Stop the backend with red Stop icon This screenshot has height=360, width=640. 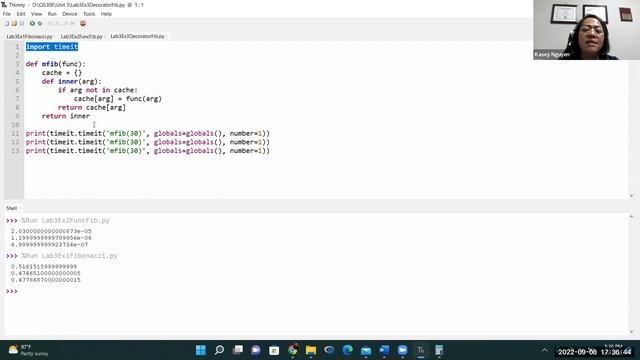click(x=83, y=24)
